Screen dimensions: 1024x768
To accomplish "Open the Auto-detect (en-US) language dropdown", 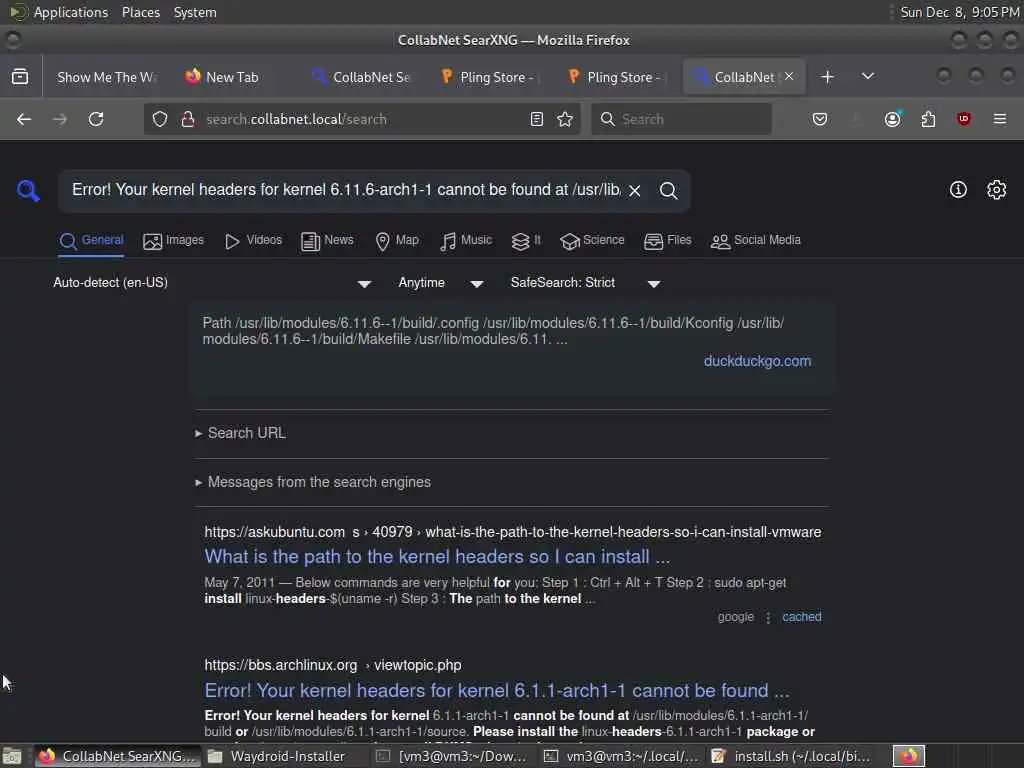I will coord(212,283).
